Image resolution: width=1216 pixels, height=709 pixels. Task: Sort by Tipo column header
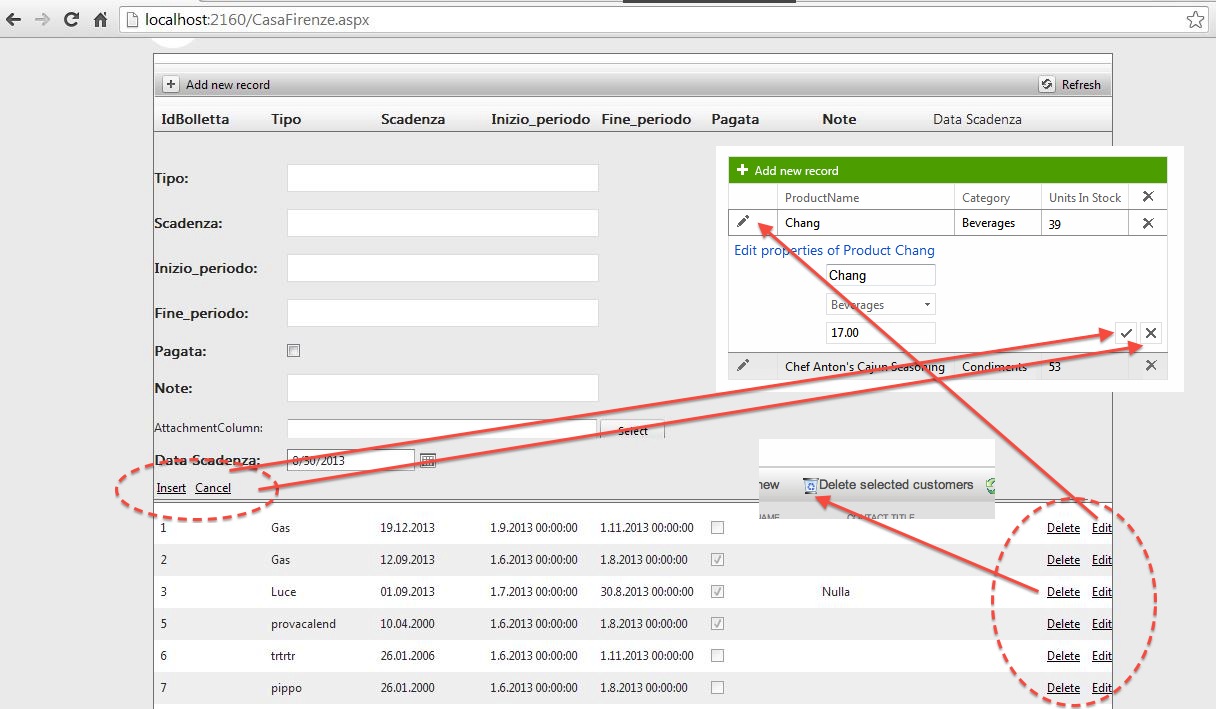(286, 119)
